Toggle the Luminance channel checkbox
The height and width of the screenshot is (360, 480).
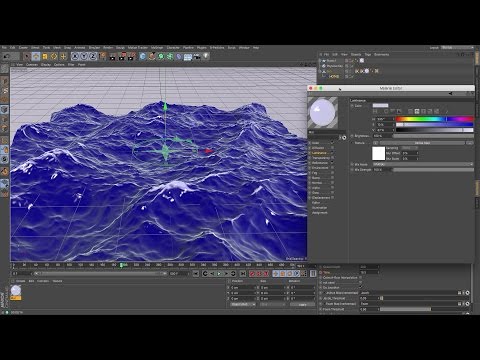coord(332,153)
